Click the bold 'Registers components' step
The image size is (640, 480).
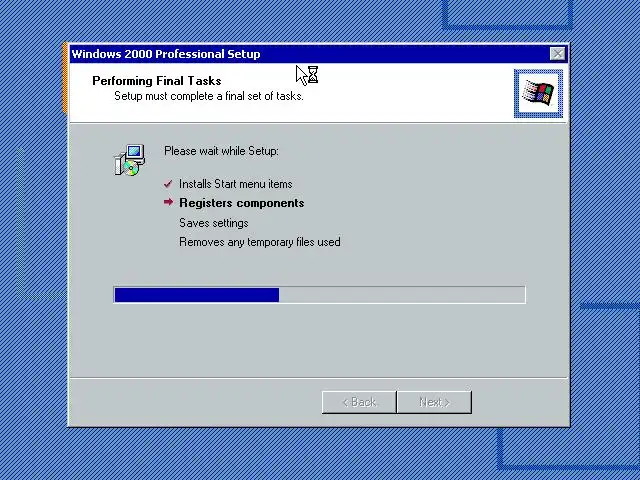(242, 203)
